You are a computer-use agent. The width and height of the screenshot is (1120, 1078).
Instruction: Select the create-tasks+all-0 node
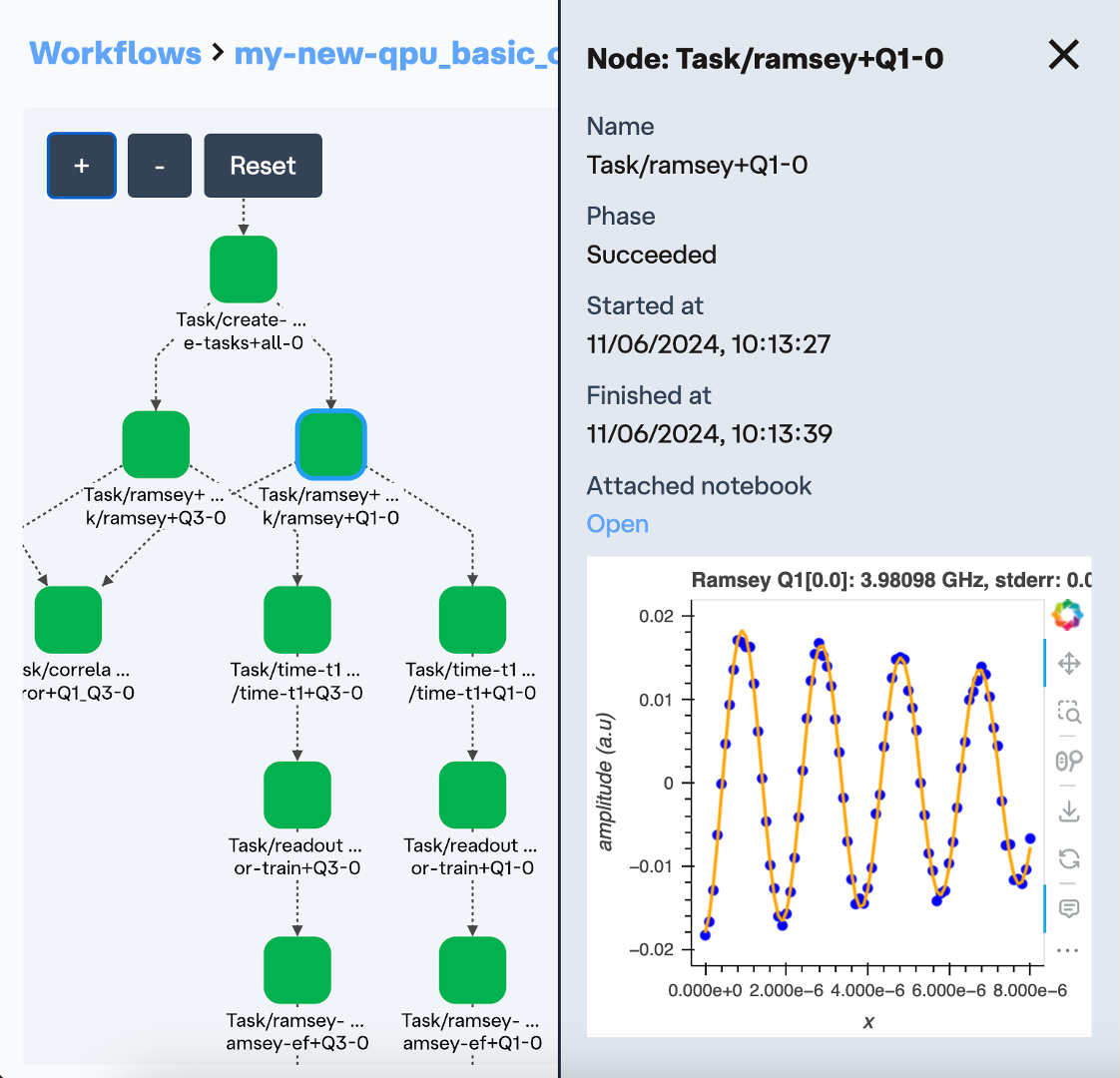tap(244, 269)
